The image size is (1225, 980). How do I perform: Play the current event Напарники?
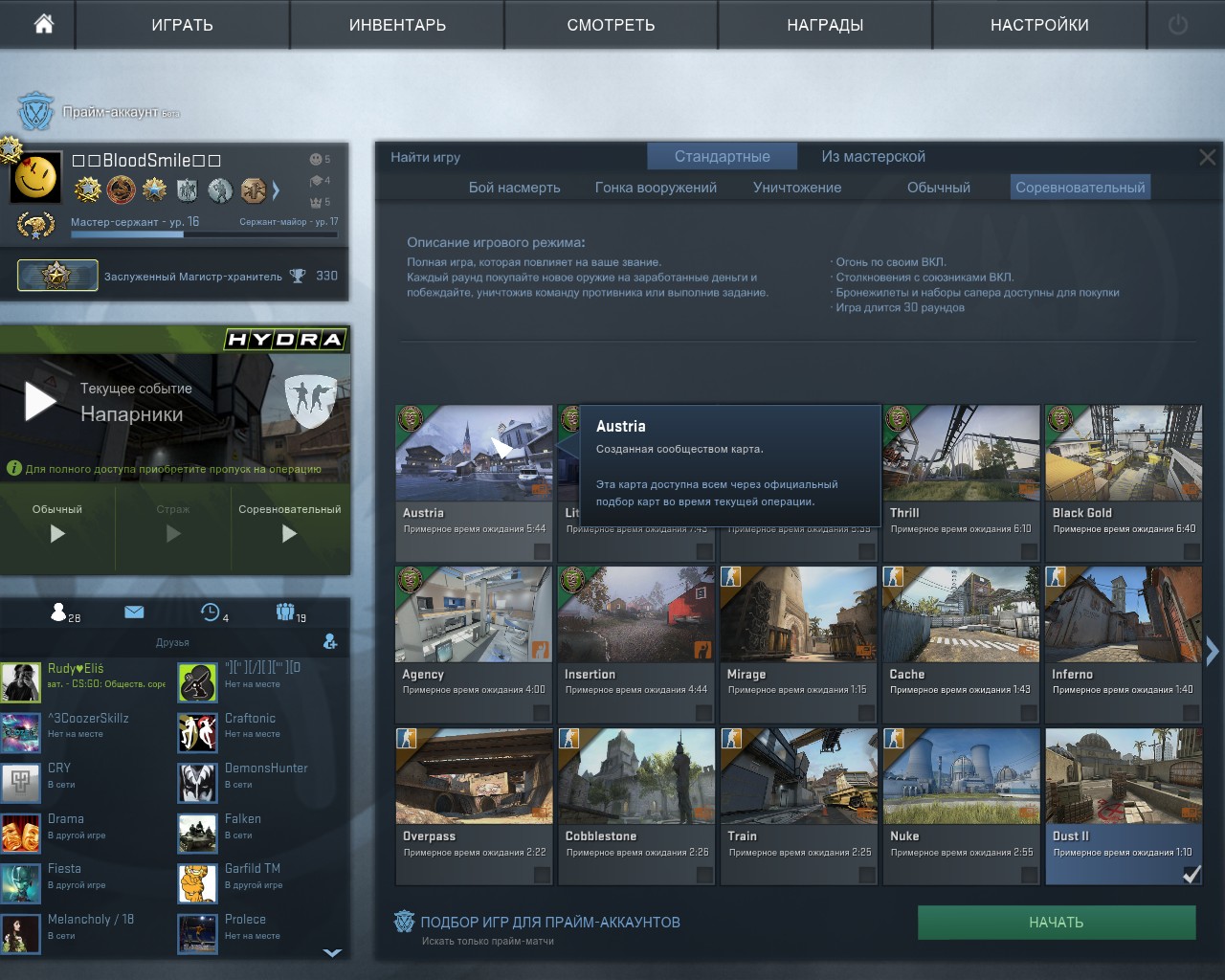click(x=39, y=402)
